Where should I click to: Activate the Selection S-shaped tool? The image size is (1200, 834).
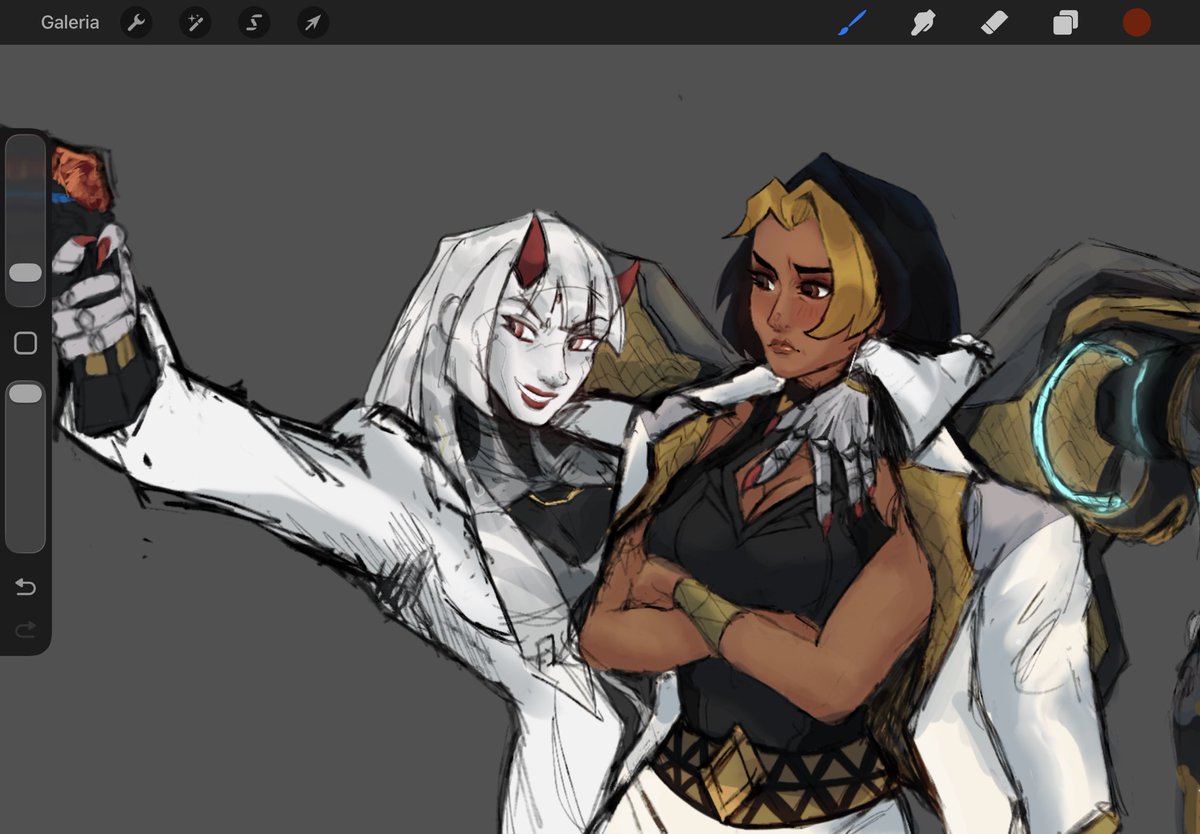coord(254,22)
